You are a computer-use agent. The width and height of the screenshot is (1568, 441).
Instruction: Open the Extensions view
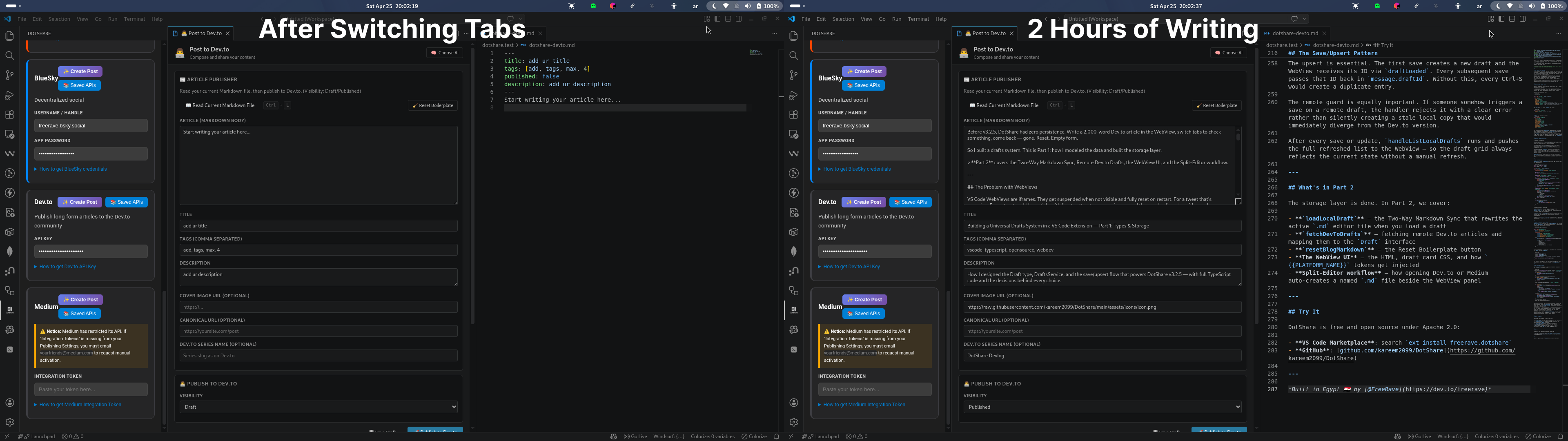pos(9,114)
